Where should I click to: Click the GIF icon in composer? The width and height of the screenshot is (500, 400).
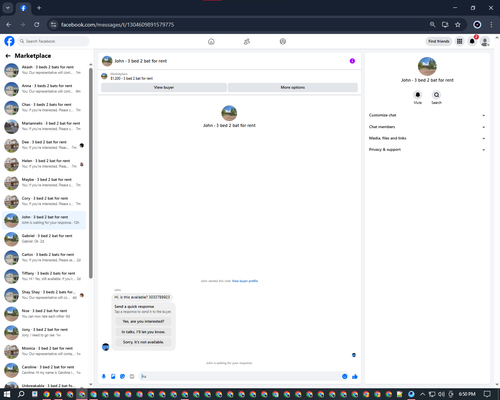click(x=132, y=376)
